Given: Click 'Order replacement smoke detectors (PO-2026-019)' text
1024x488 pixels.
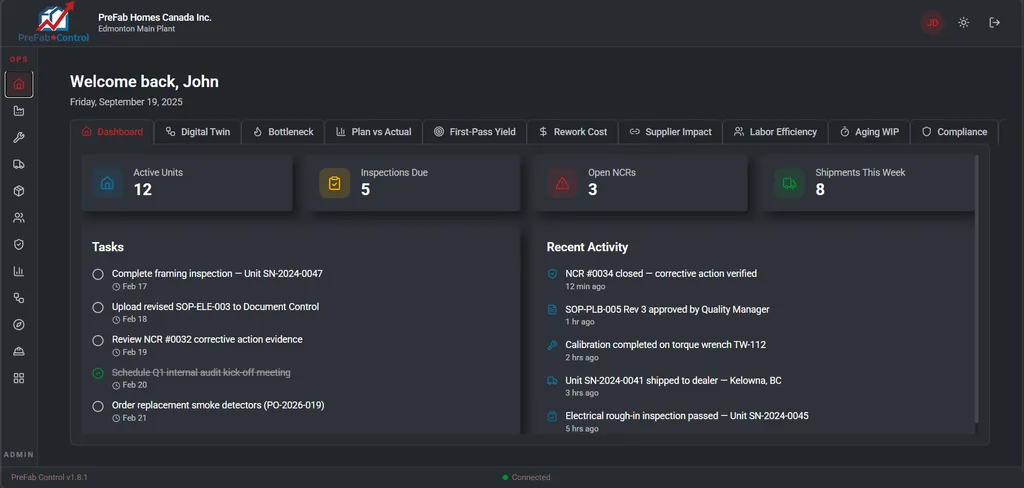Looking at the screenshot, I should (x=218, y=405).
